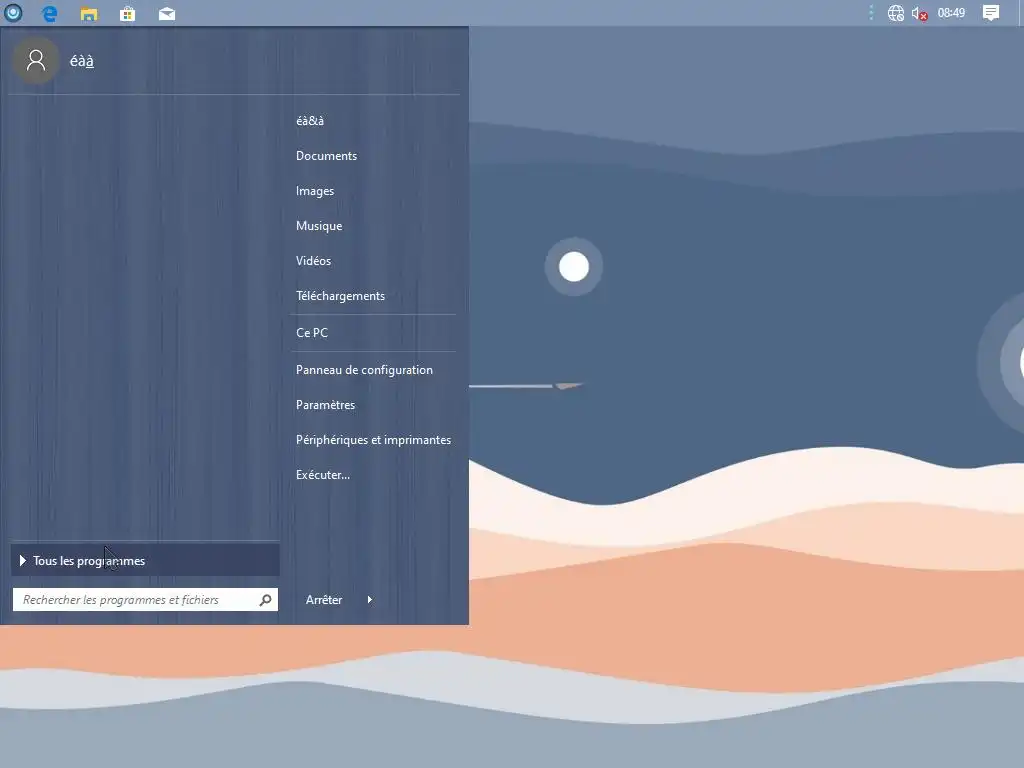The image size is (1024, 768).
Task: Click the Rechercher les programmes search field
Action: (x=145, y=600)
